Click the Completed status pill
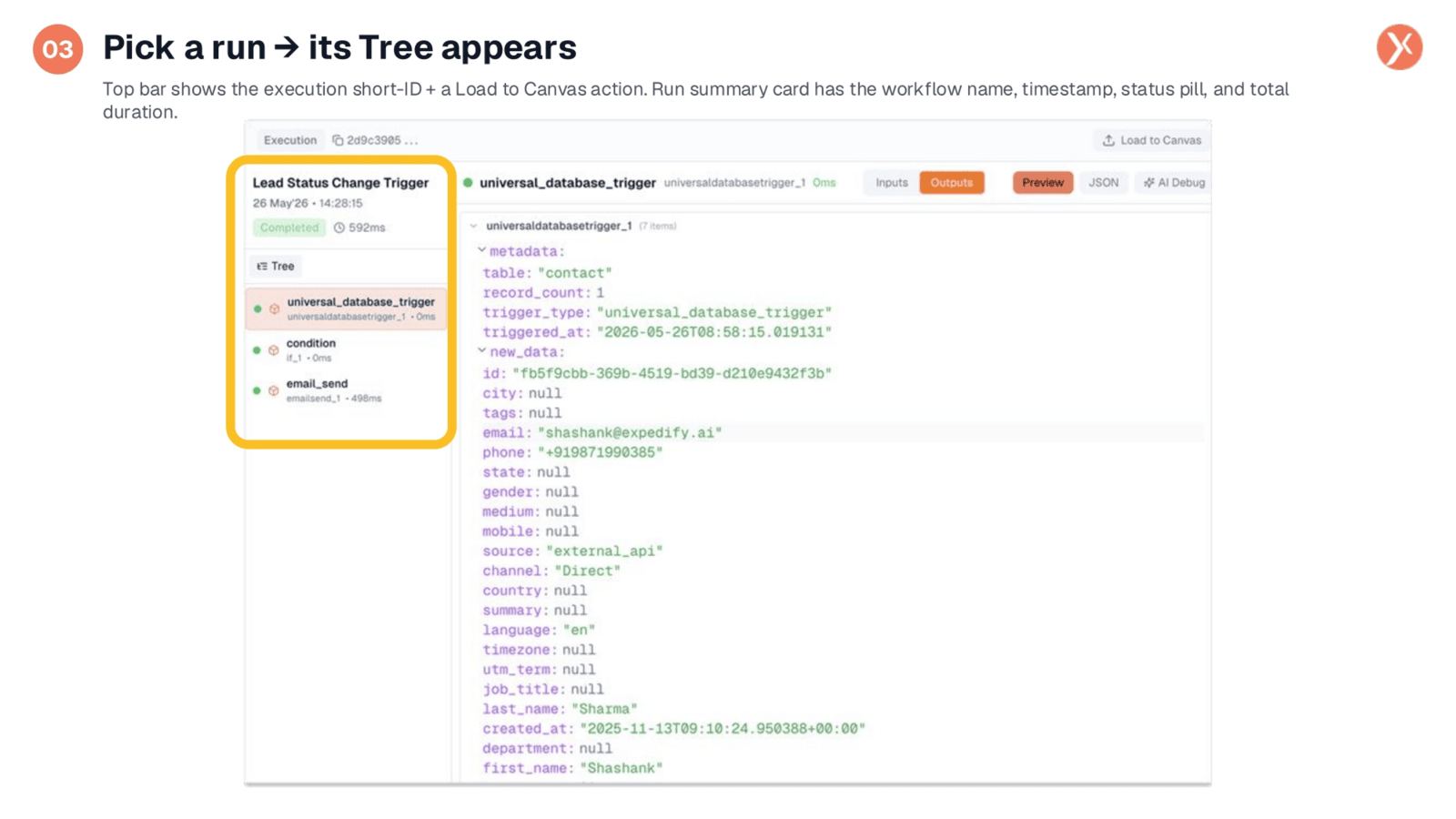Viewport: 1456px width, 819px height. [x=289, y=227]
